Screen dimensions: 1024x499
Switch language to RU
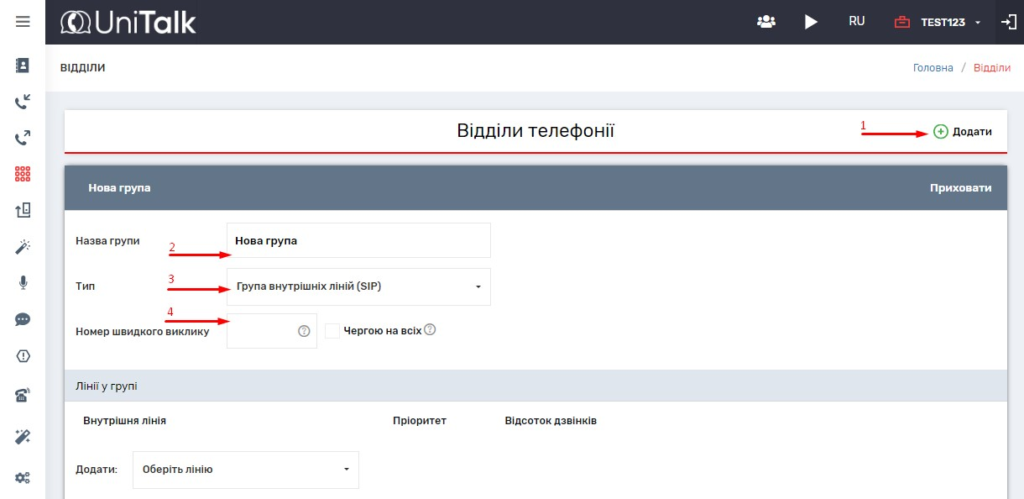(x=856, y=21)
